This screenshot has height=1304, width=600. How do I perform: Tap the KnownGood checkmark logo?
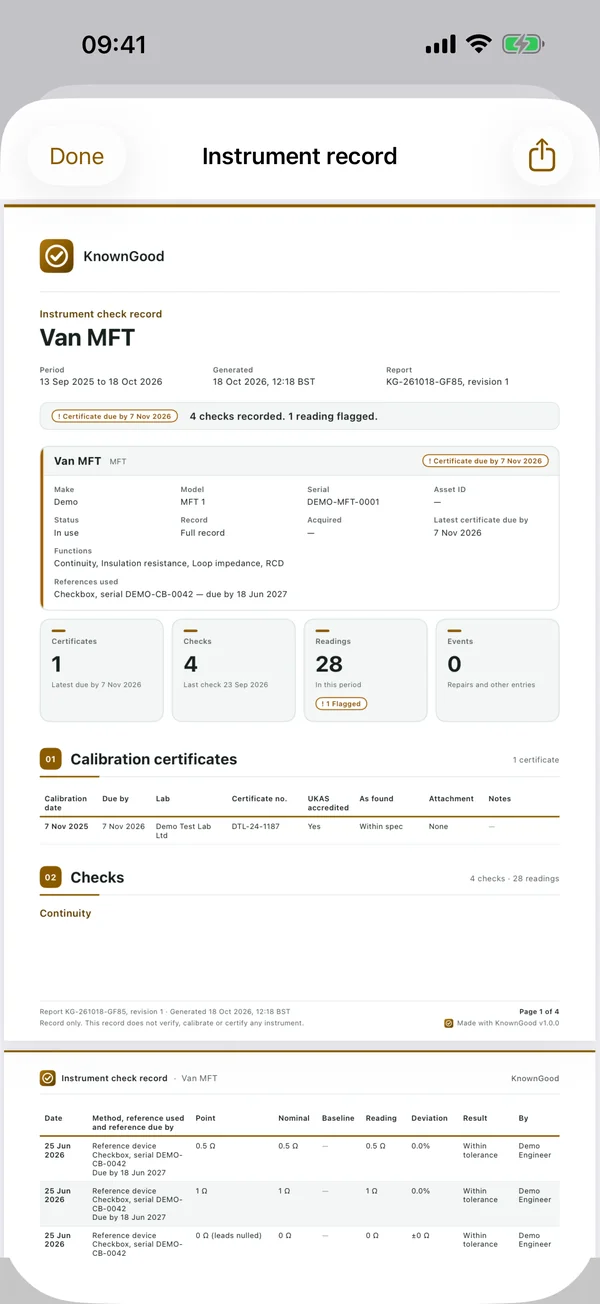click(x=56, y=256)
